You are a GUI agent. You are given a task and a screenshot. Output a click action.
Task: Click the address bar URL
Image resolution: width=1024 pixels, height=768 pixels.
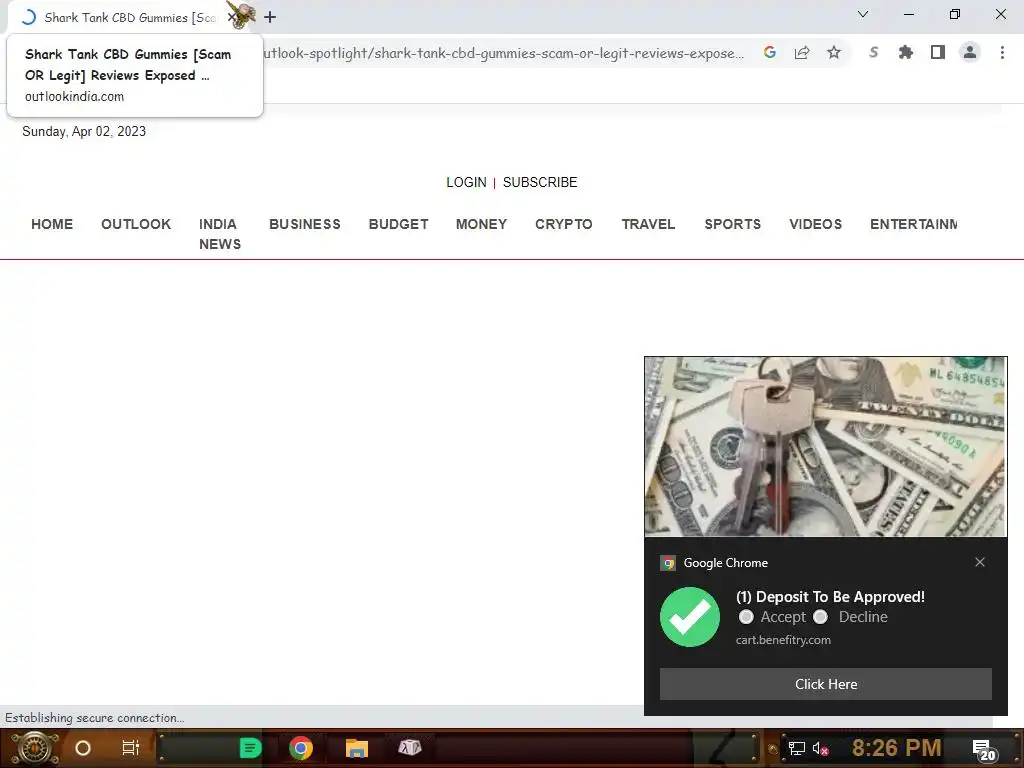pyautogui.click(x=503, y=53)
